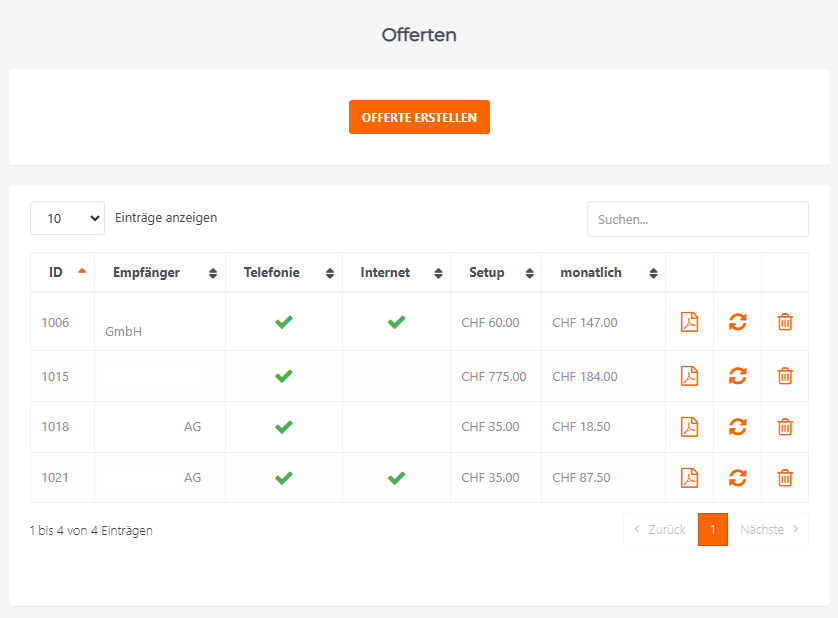Open PDF for offer 1018

click(x=689, y=427)
